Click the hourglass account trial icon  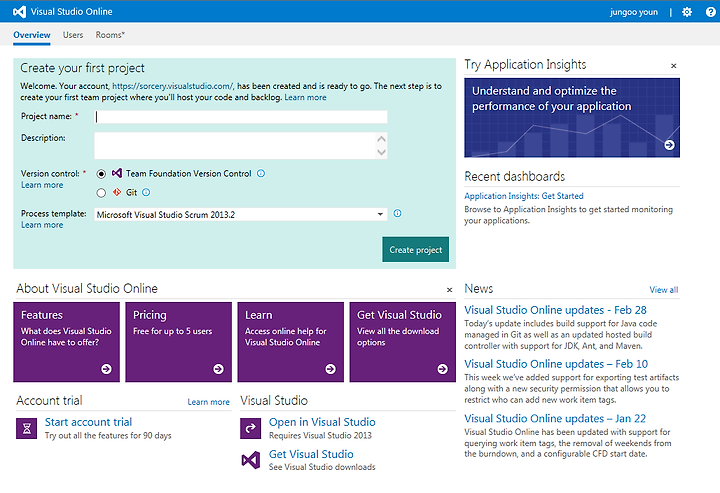pyautogui.click(x=27, y=428)
